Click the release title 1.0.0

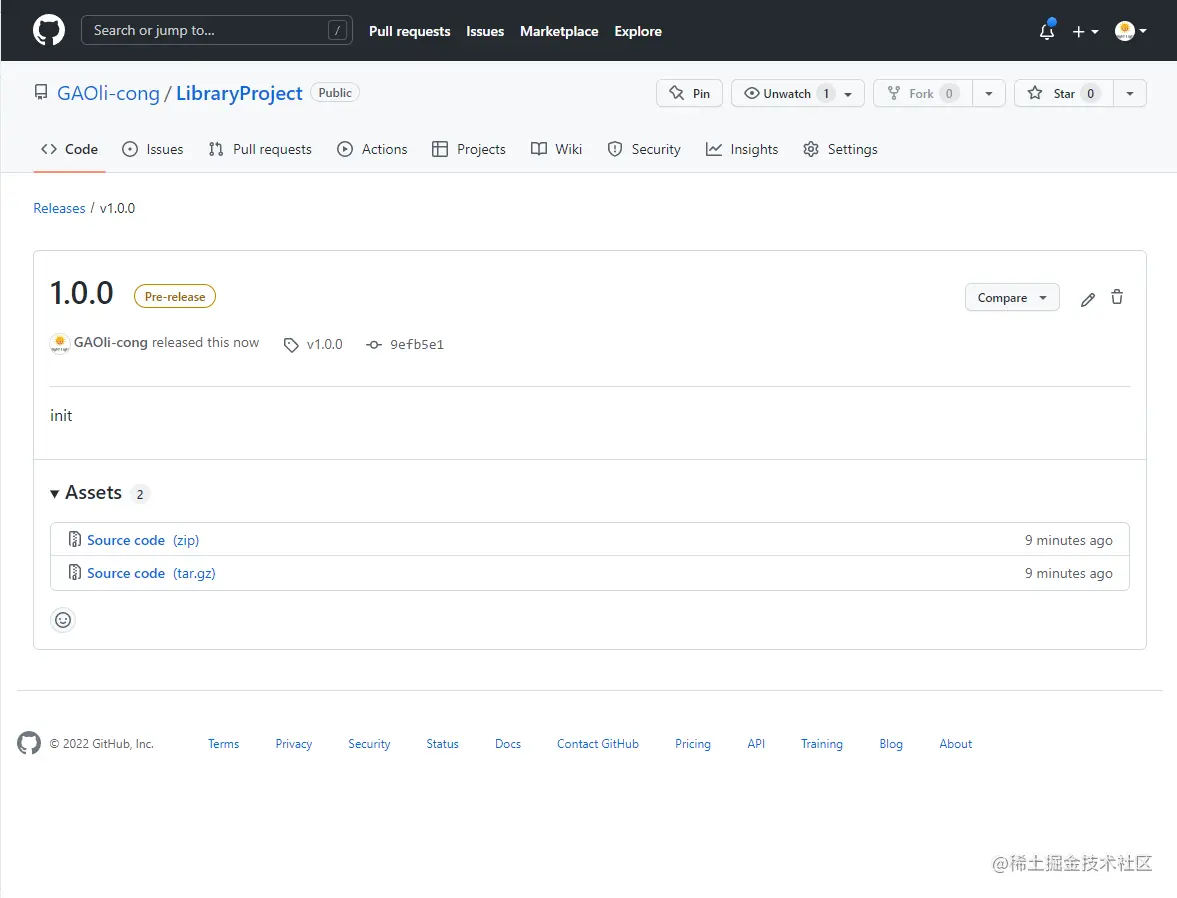click(82, 293)
